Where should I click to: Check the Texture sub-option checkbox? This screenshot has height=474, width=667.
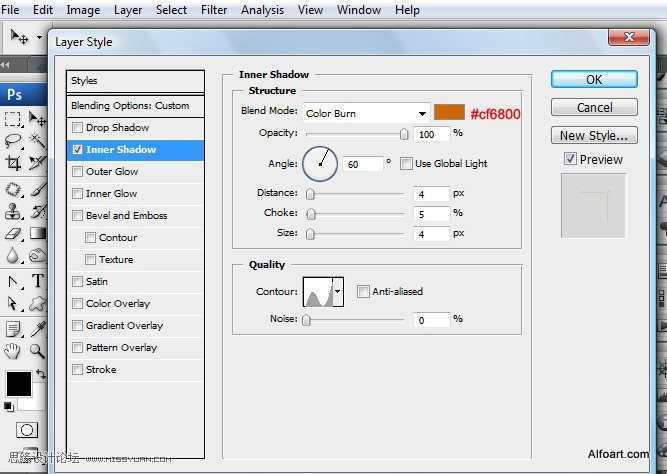pyautogui.click(x=90, y=260)
